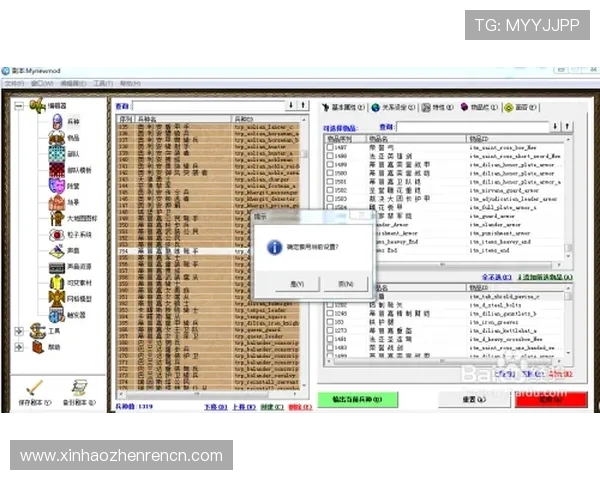Open the Troops editor helmet icon
Screen dimensions: 600x480
pyautogui.click(x=57, y=121)
